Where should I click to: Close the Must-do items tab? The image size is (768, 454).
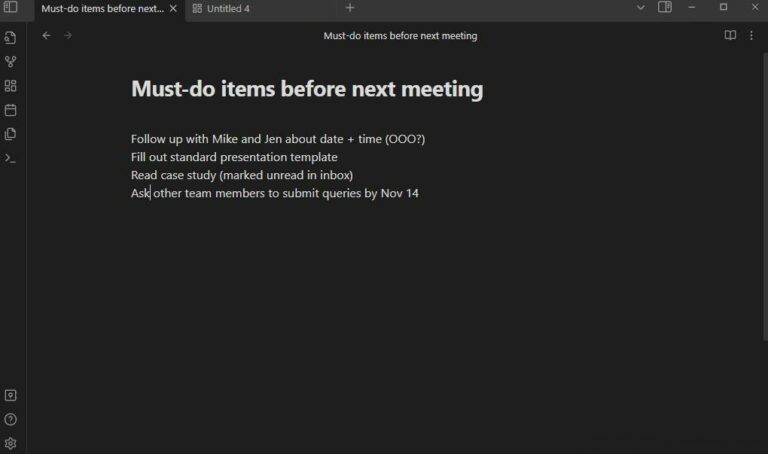[173, 8]
